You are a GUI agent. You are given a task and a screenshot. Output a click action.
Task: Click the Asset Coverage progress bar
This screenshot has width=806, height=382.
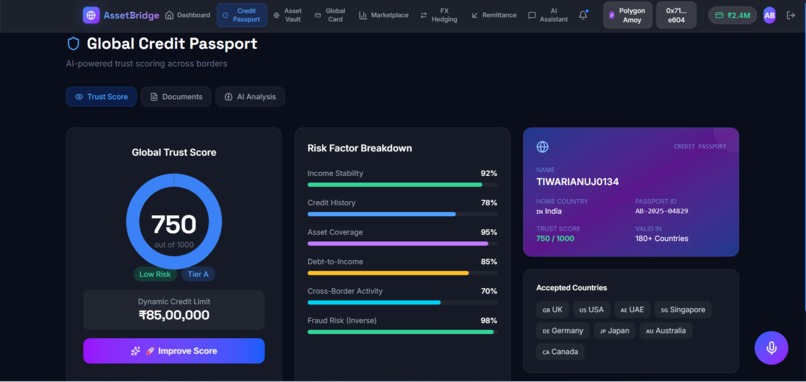(402, 244)
